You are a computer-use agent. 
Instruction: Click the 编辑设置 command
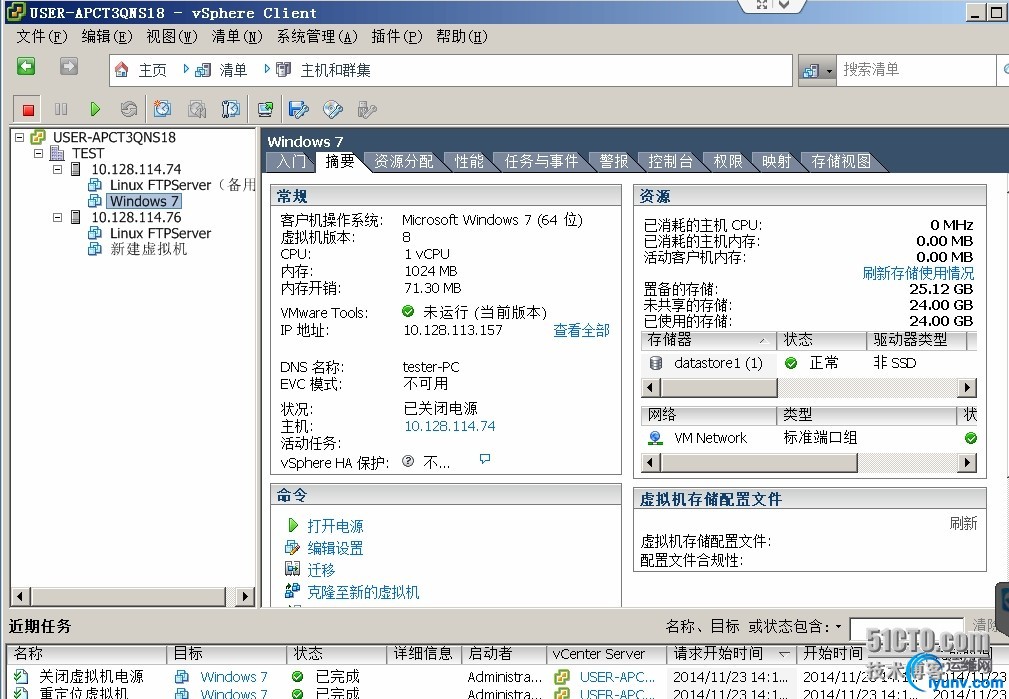pyautogui.click(x=335, y=548)
